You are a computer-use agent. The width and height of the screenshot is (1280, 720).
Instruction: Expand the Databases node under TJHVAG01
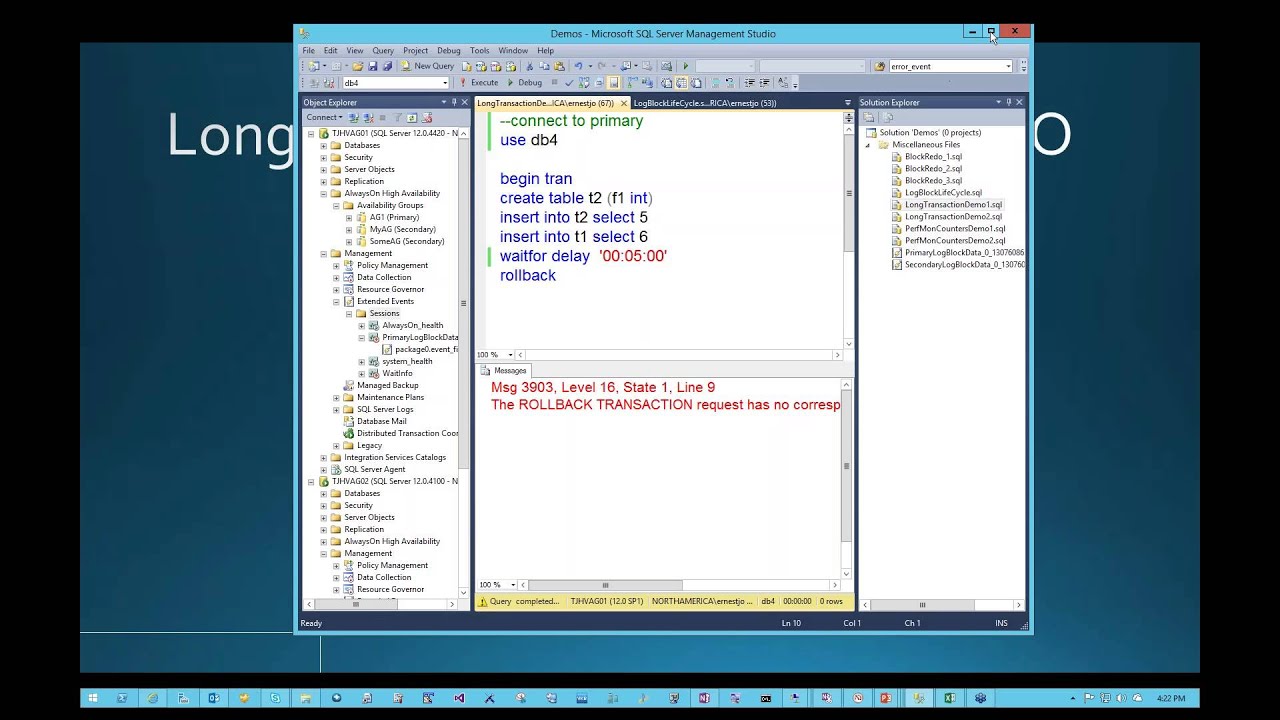(323, 145)
